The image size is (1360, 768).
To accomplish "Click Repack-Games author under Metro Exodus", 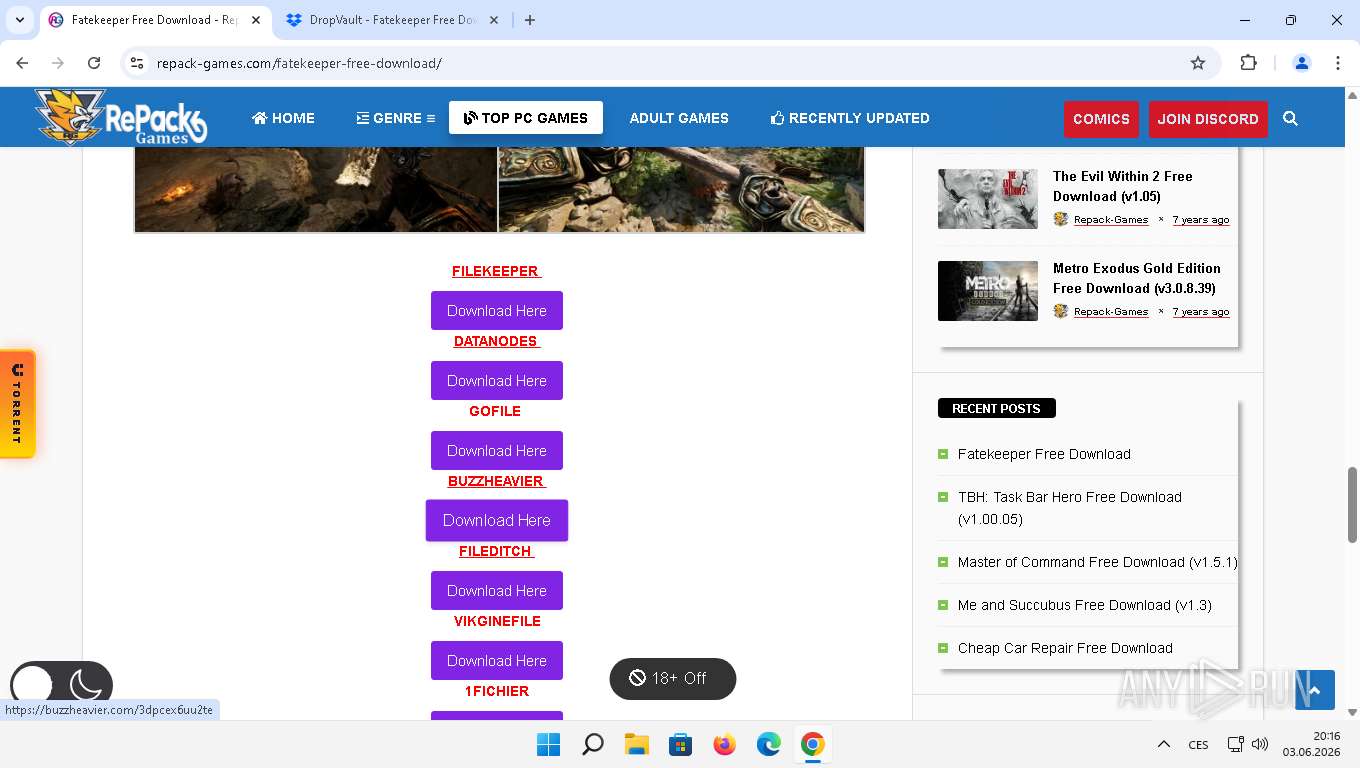I will pyautogui.click(x=1110, y=312).
